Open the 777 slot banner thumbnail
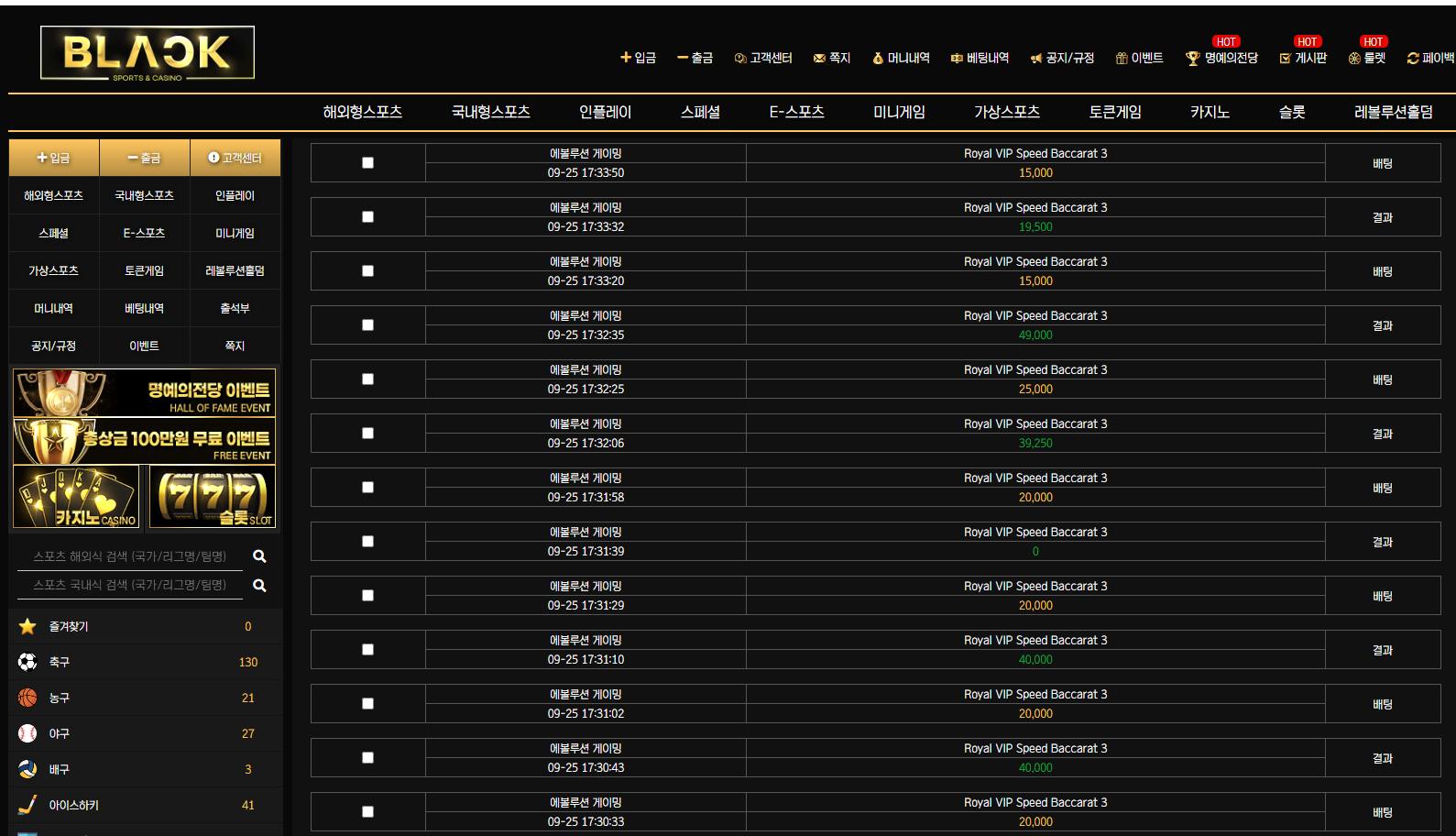1456x836 pixels. click(212, 497)
